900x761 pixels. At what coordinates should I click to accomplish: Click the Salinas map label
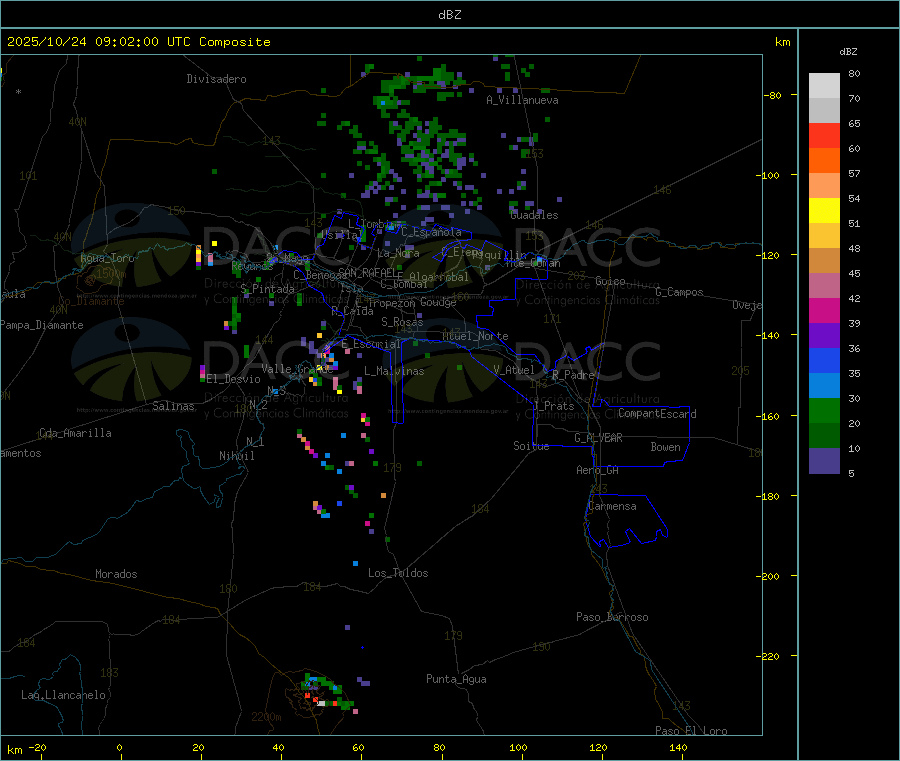point(173,406)
